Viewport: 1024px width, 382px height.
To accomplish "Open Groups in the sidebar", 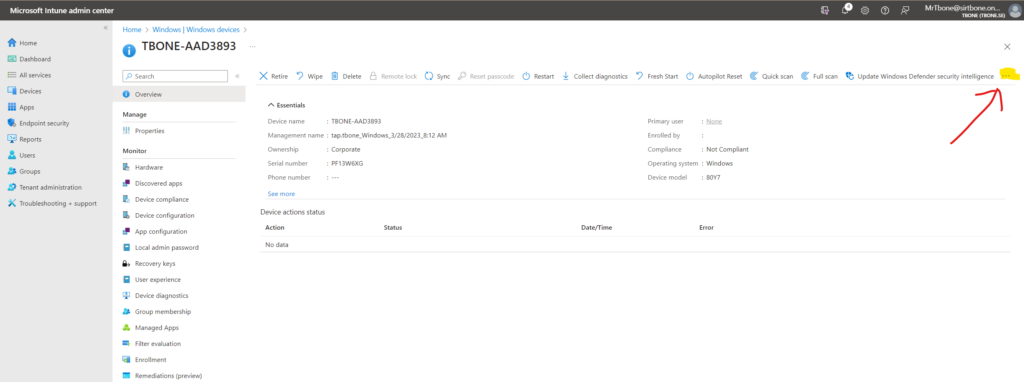I will pos(24,171).
